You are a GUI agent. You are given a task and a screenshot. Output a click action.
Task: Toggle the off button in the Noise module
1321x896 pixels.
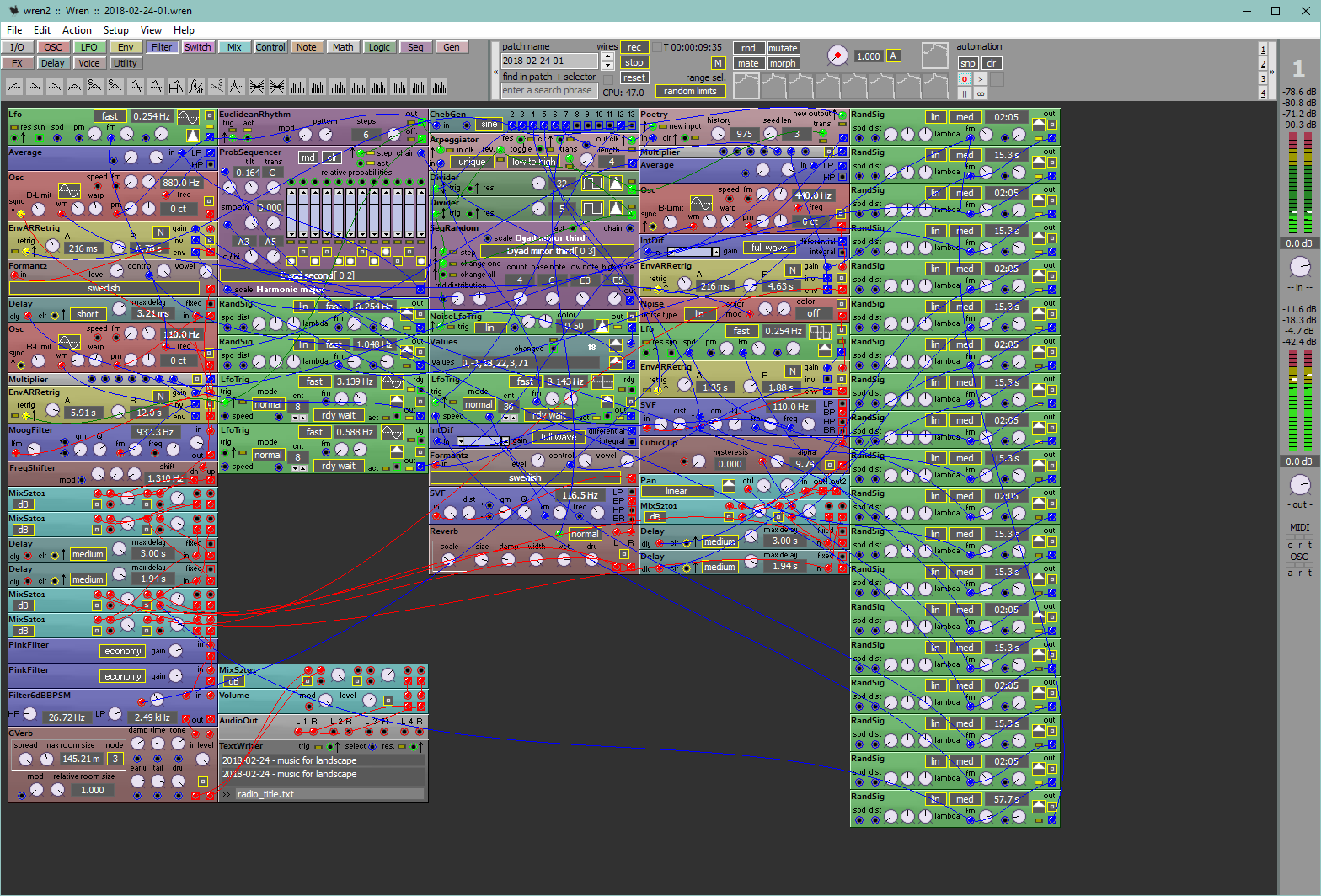click(813, 313)
